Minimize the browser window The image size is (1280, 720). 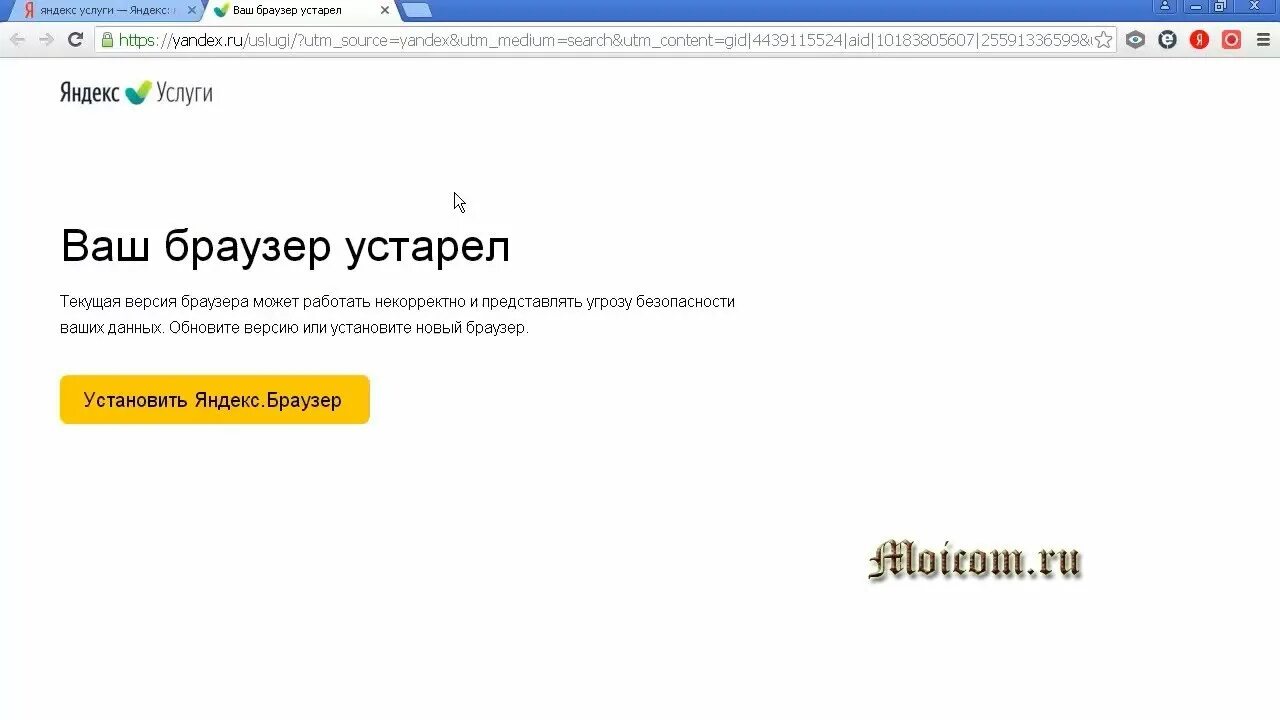click(1195, 6)
